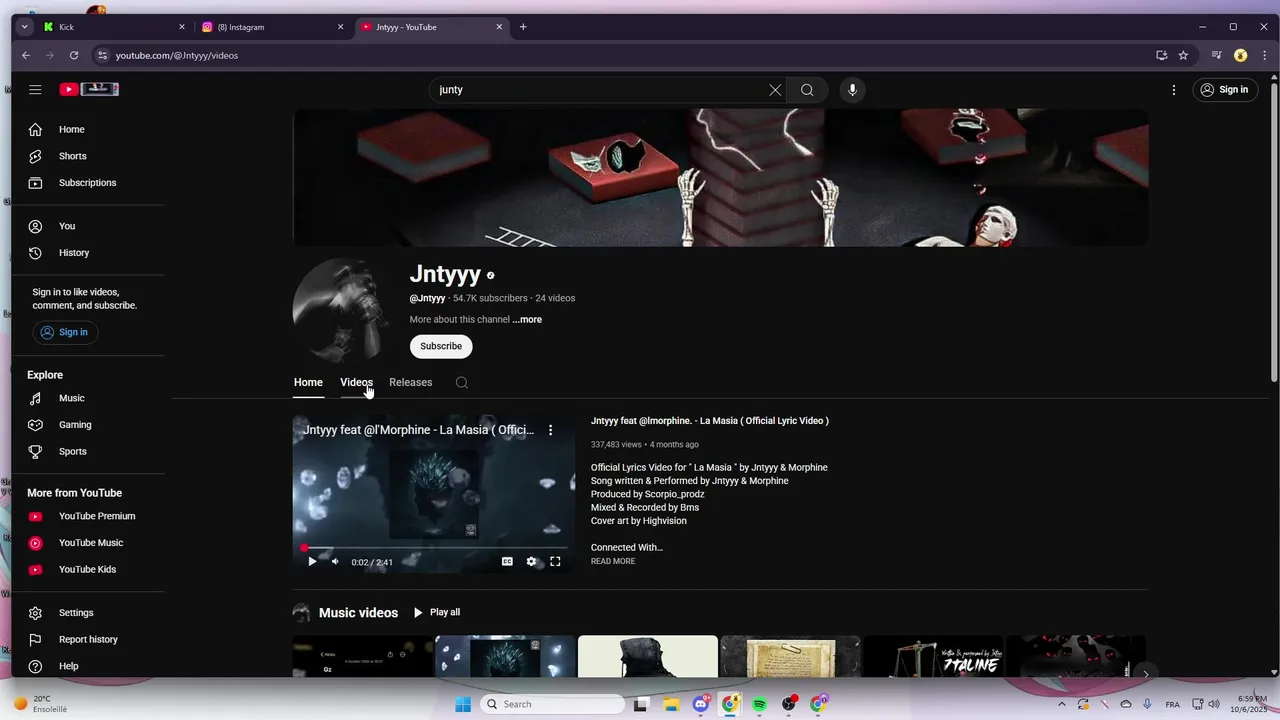Switch to the Videos tab

pyautogui.click(x=356, y=383)
